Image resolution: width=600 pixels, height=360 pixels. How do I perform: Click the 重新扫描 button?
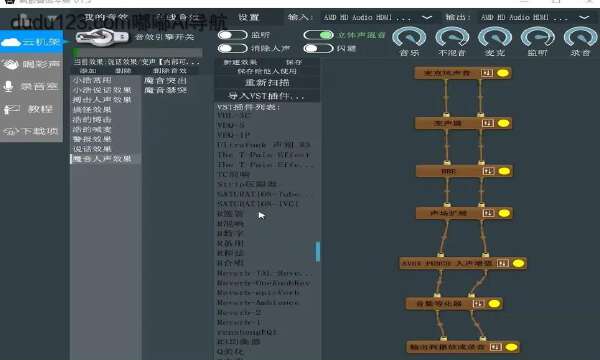pyautogui.click(x=267, y=83)
